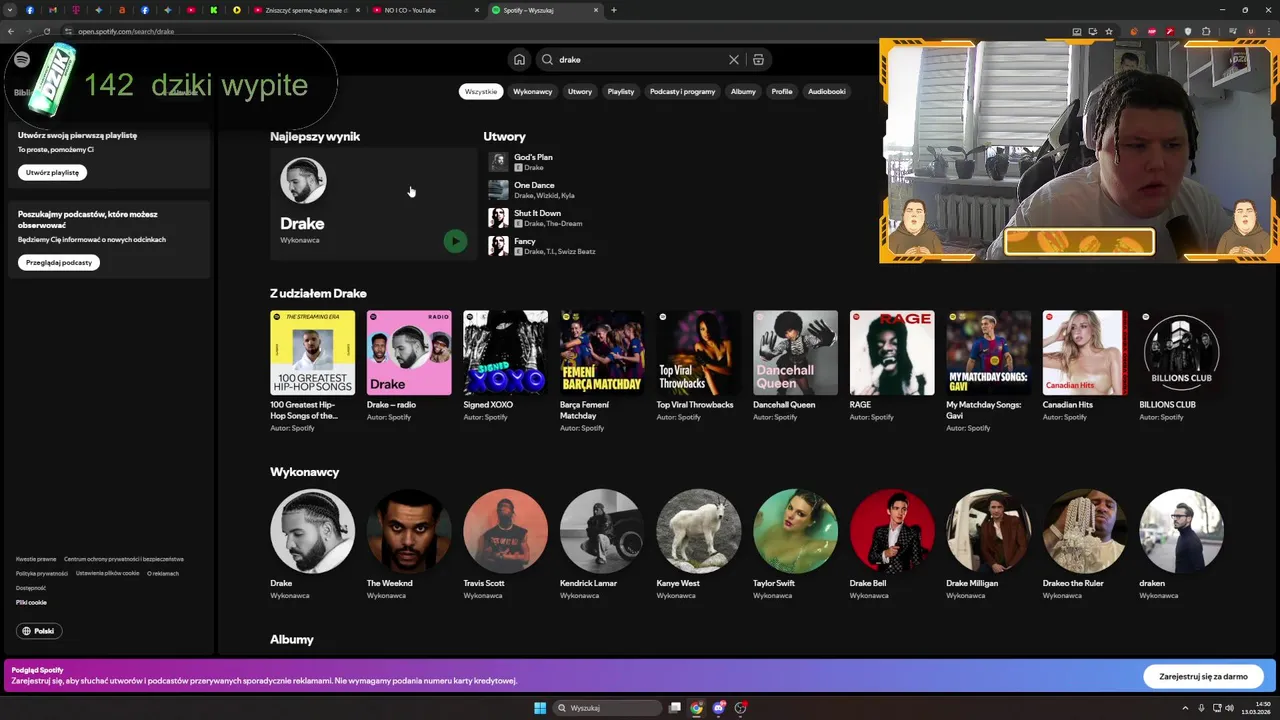Open the Pliki cookie link
The image size is (1280, 720).
coord(31,602)
